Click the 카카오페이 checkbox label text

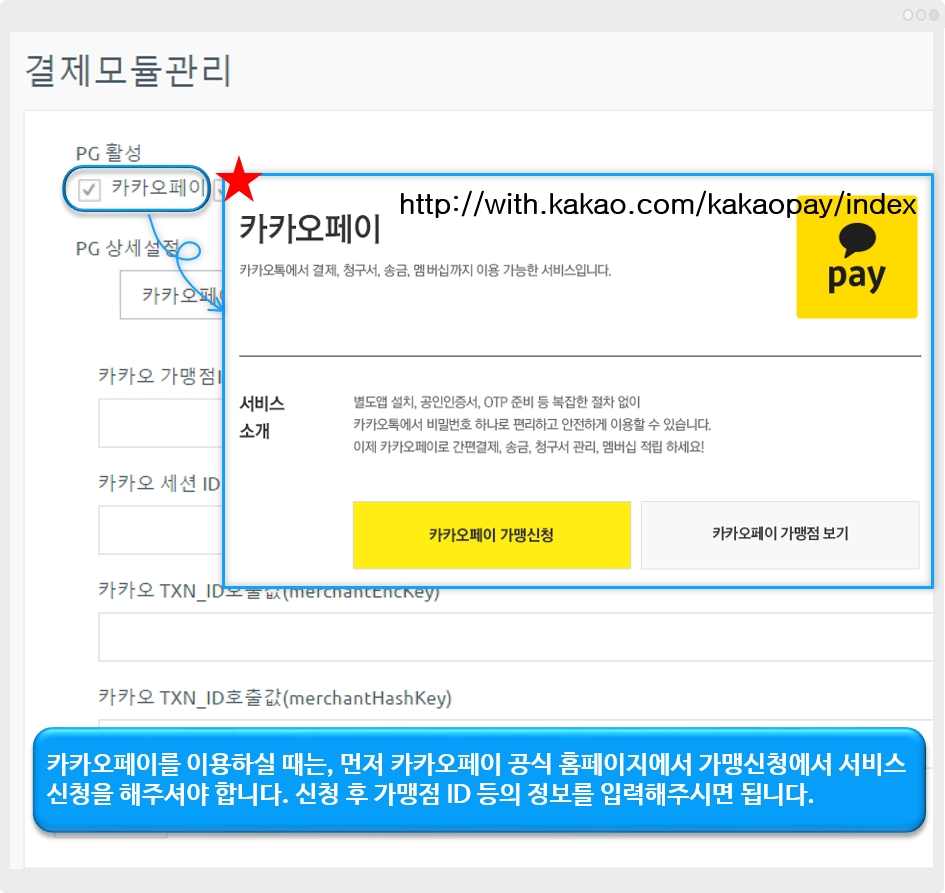(159, 187)
